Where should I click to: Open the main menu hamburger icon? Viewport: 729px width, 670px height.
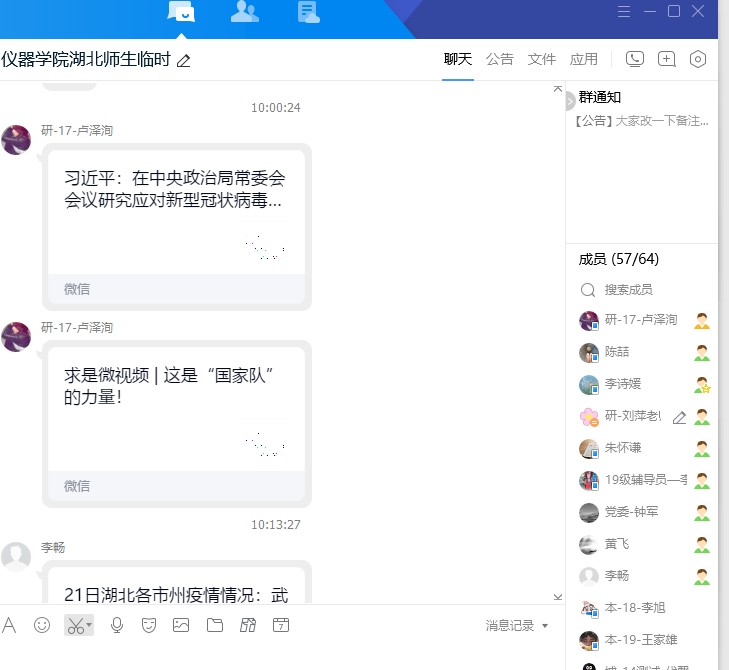[x=624, y=11]
